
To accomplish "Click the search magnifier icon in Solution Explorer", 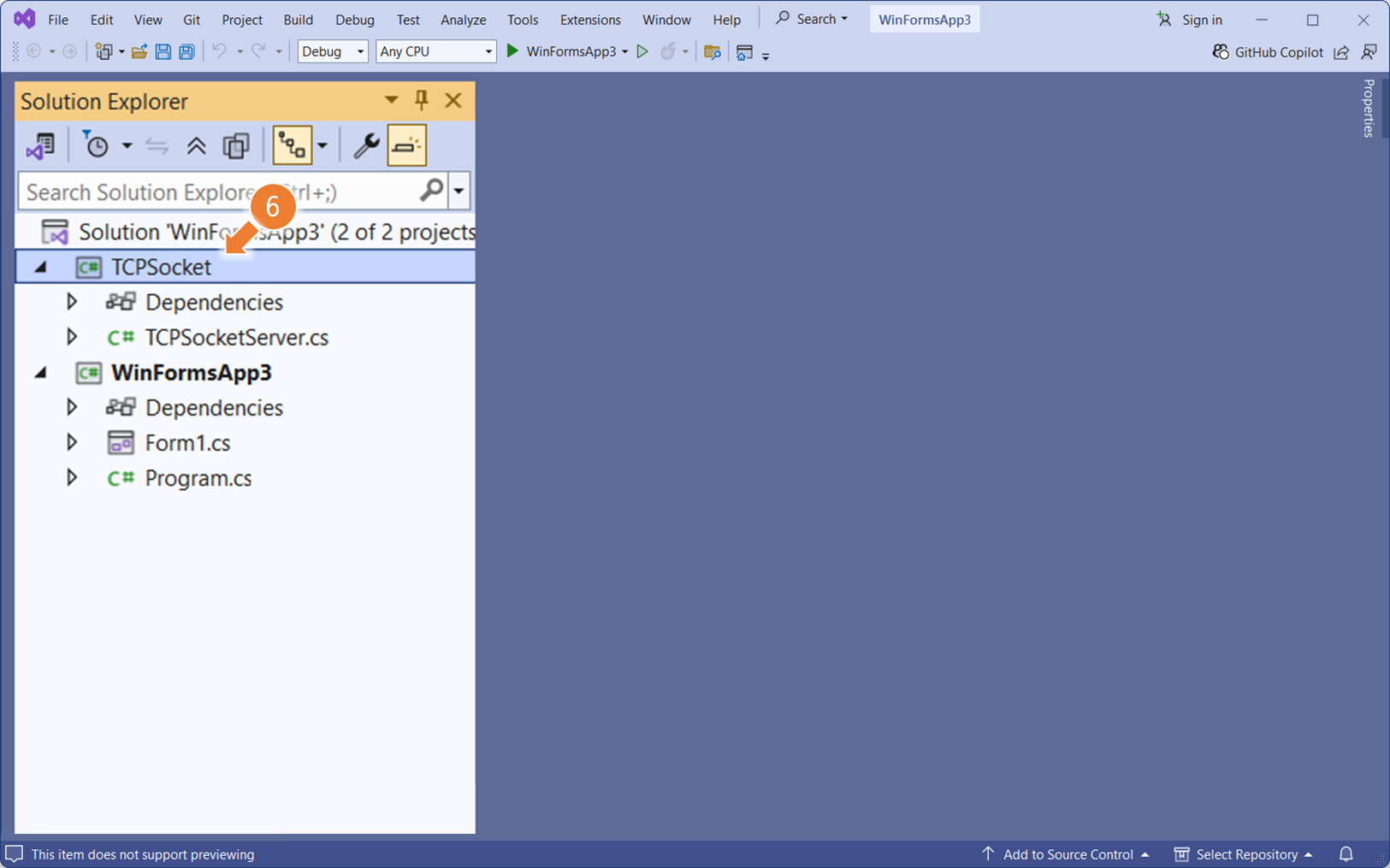I will tap(432, 190).
